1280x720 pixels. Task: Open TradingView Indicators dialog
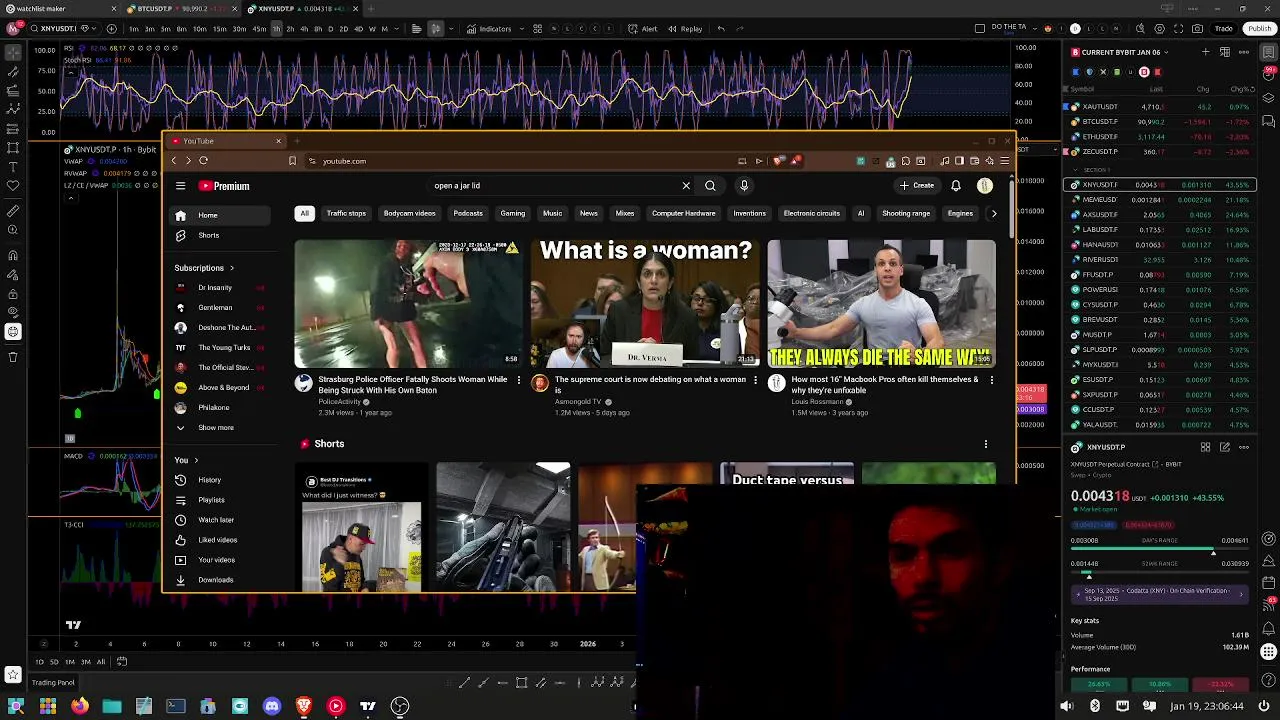point(488,29)
